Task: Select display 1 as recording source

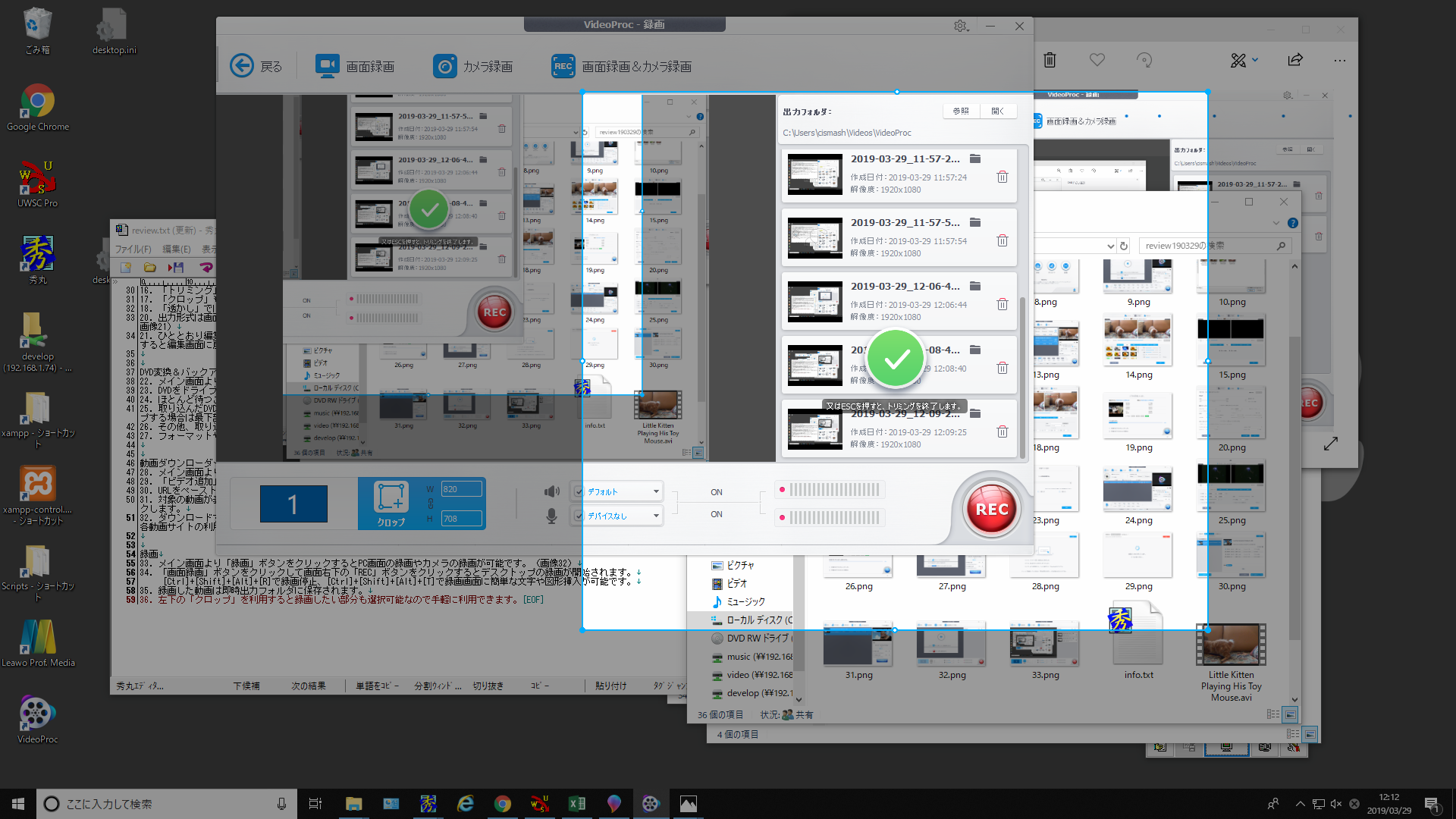Action: [293, 504]
